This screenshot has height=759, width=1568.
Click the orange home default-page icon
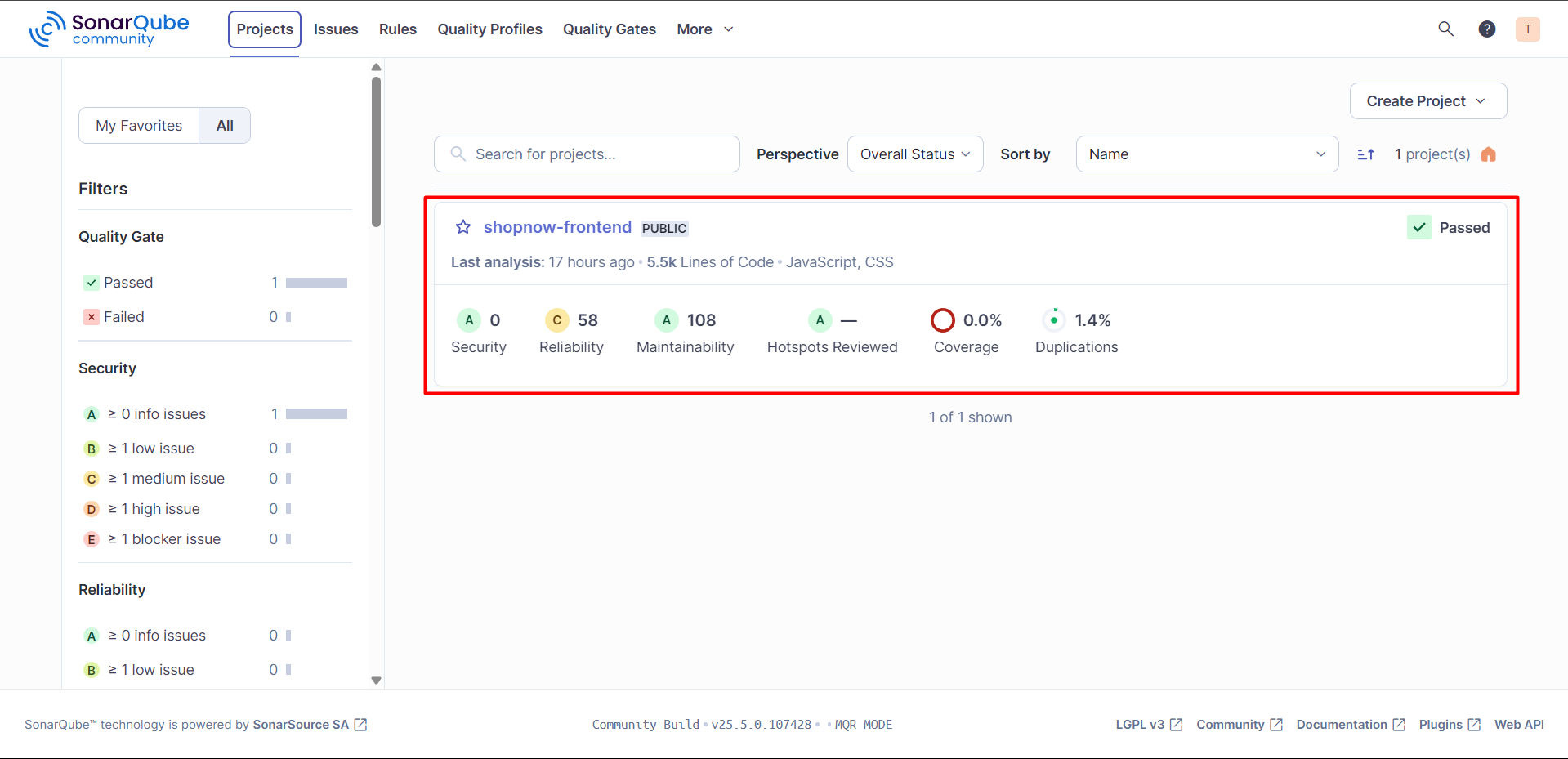(x=1488, y=154)
